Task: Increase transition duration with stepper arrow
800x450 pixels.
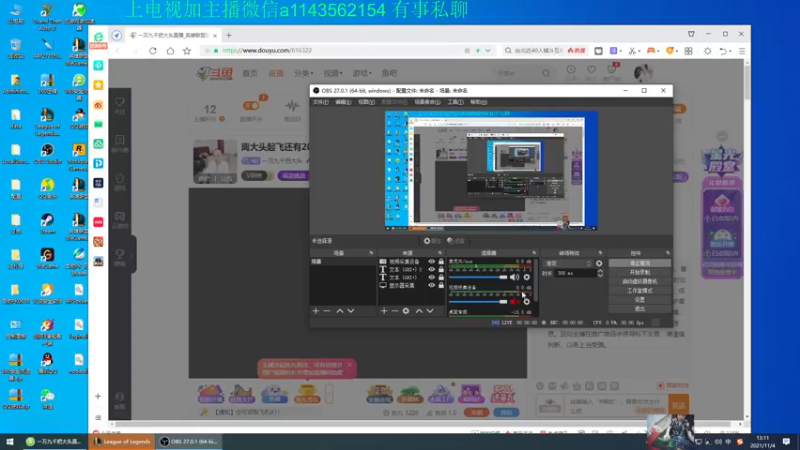Action: pyautogui.click(x=600, y=271)
